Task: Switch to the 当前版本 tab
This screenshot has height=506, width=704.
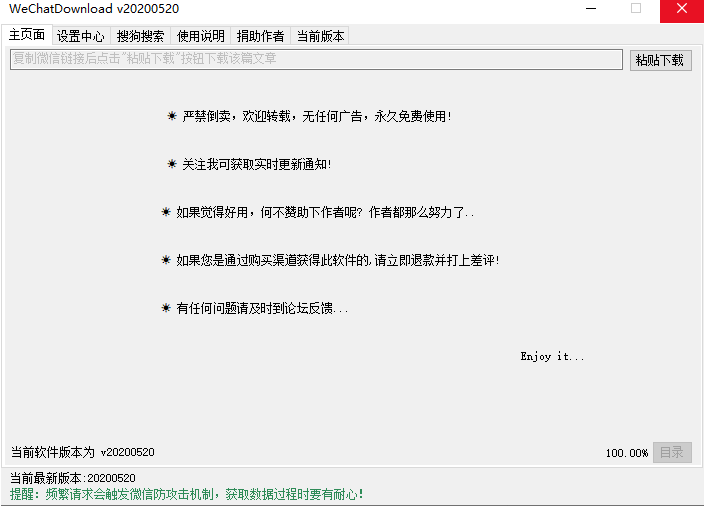Action: (320, 36)
